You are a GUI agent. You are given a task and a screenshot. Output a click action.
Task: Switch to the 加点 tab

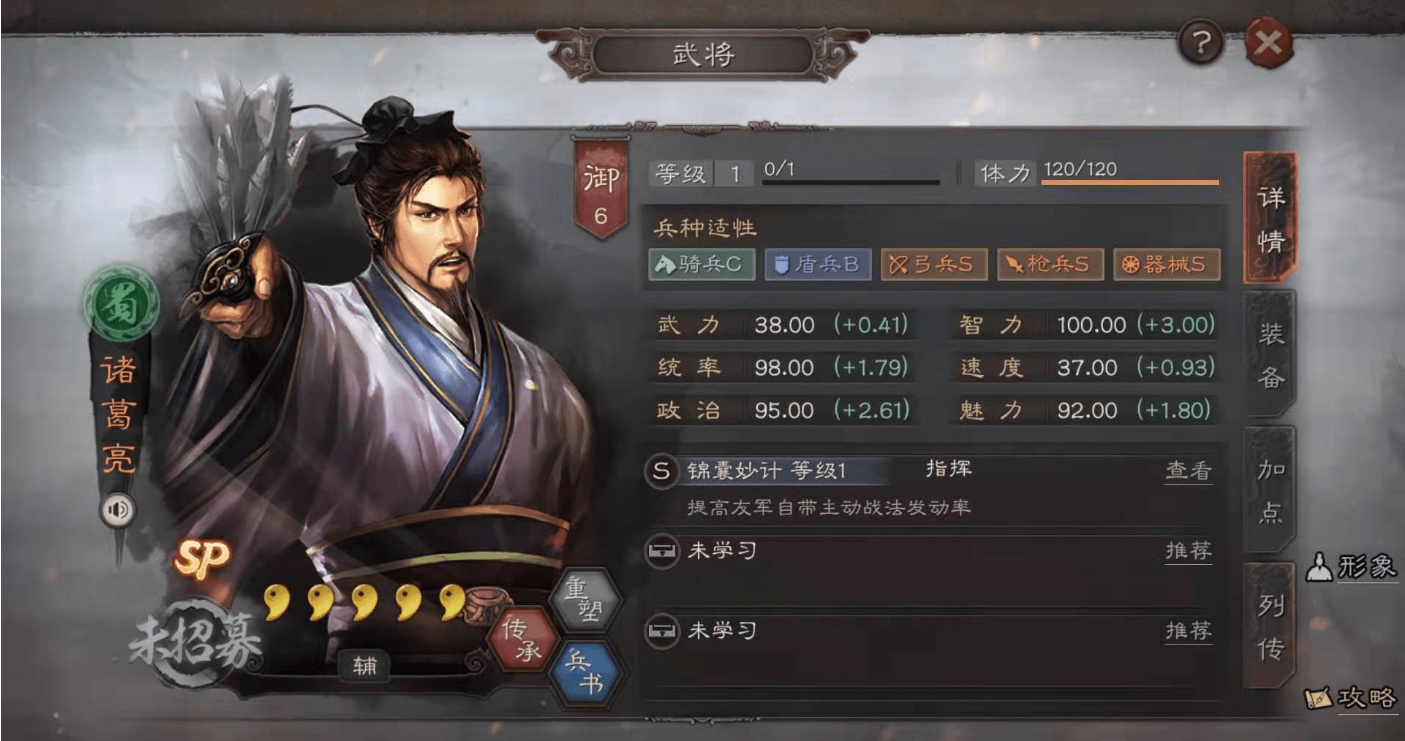pos(1270,490)
